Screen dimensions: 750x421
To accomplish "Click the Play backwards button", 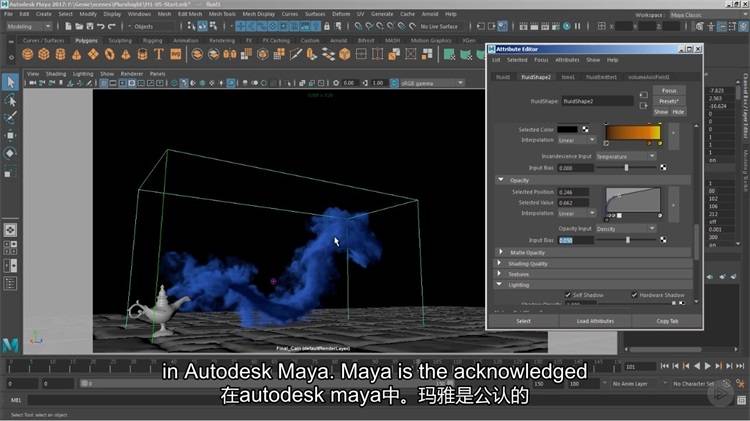I will 697,366.
